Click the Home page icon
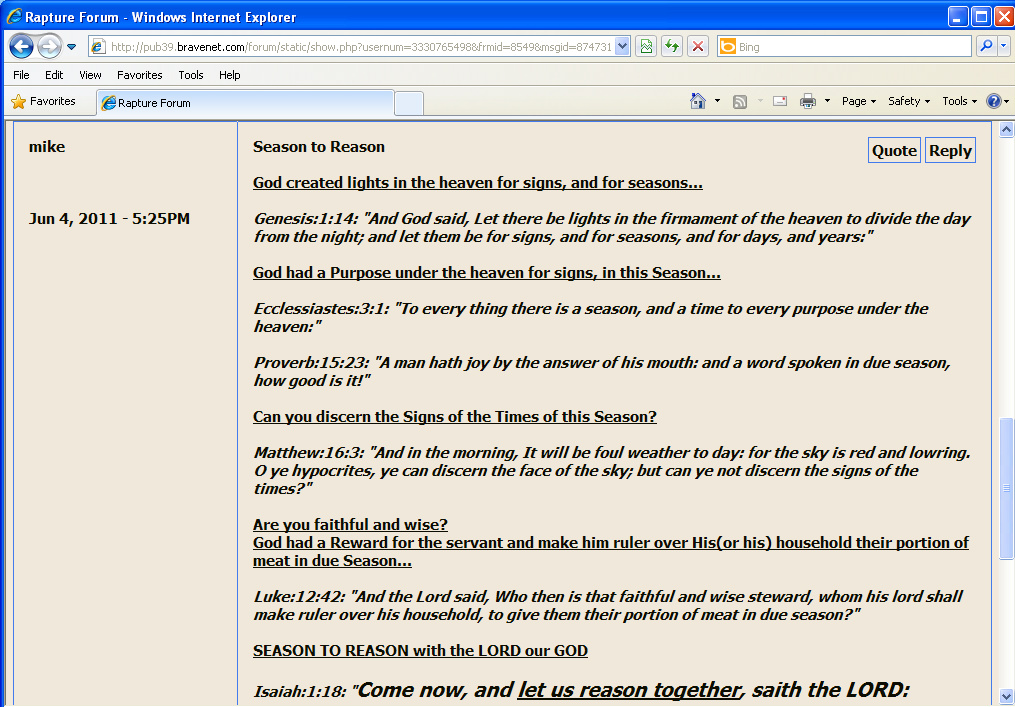This screenshot has height=707, width=1015. [x=698, y=101]
